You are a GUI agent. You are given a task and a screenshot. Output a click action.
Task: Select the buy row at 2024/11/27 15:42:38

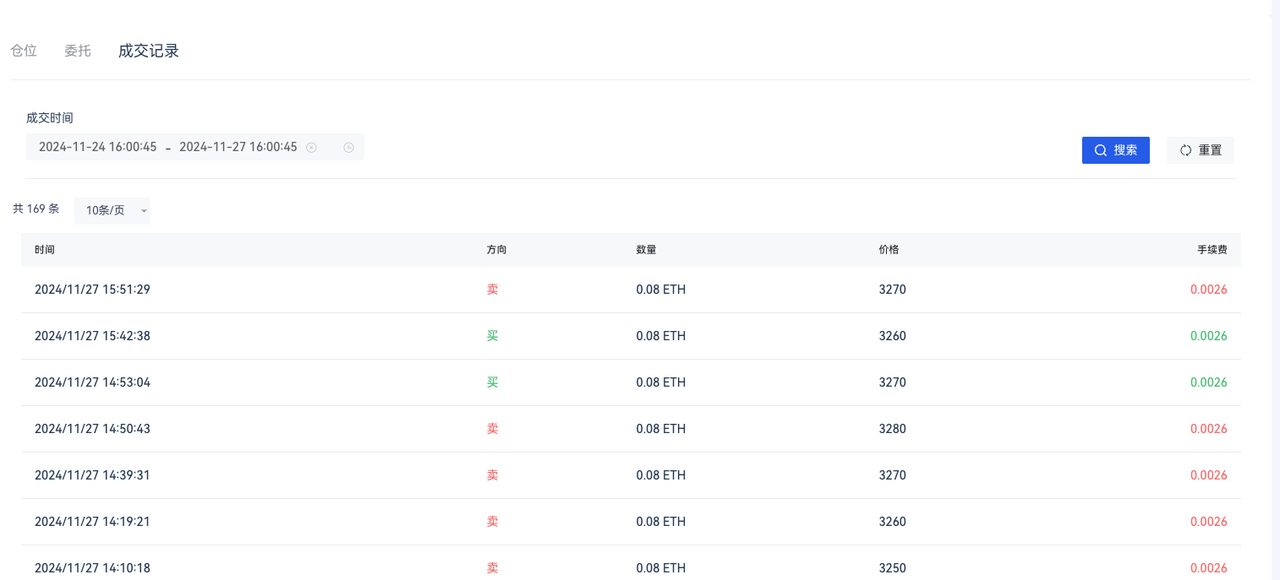pyautogui.click(x=631, y=336)
